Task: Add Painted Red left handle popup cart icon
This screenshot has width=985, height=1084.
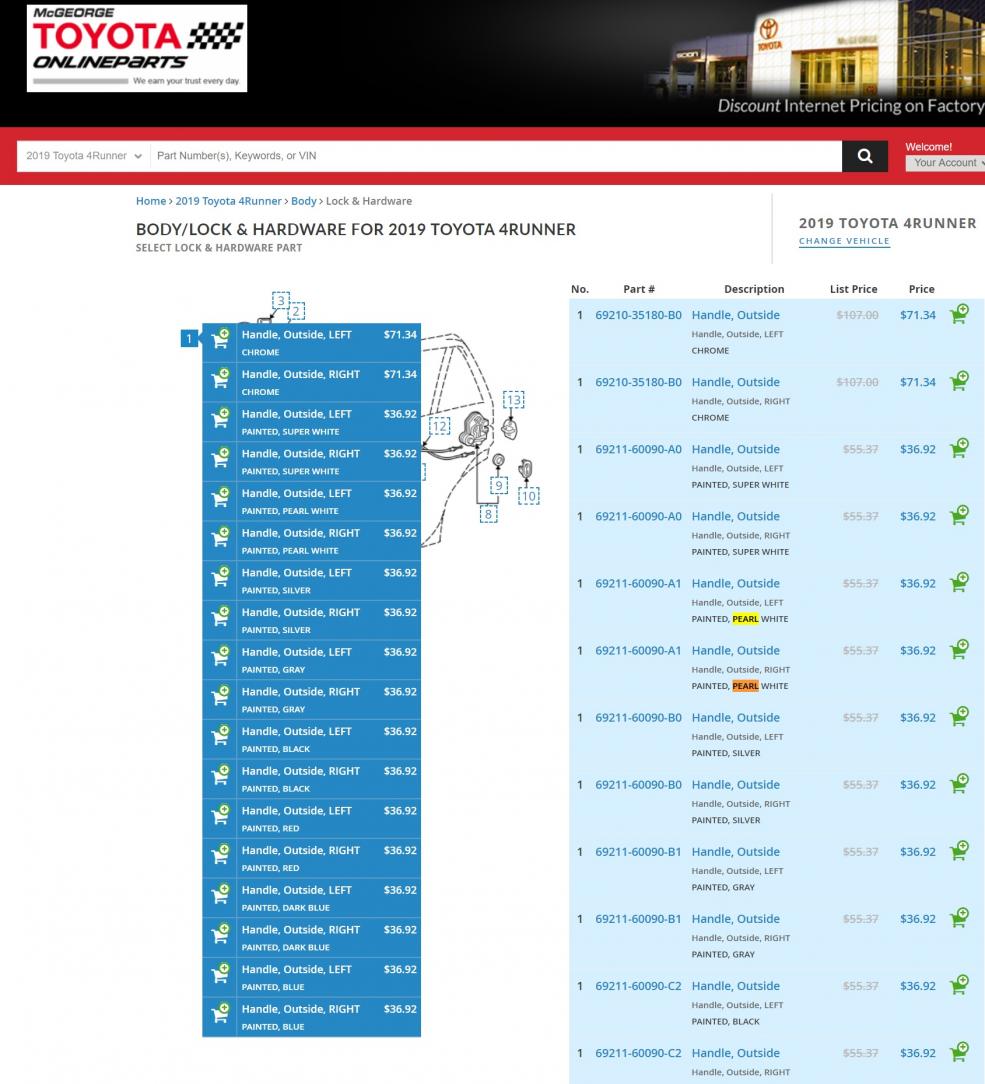Action: point(221,814)
